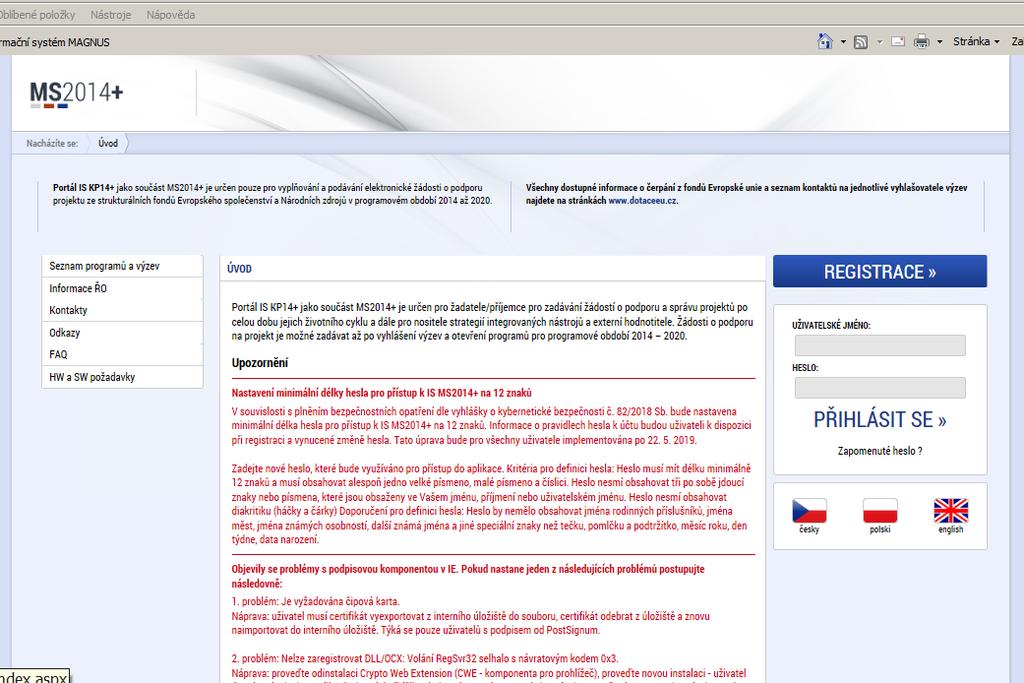The height and width of the screenshot is (683, 1024).
Task: Open Seznam programů a výzev sidebar item
Action: [122, 266]
